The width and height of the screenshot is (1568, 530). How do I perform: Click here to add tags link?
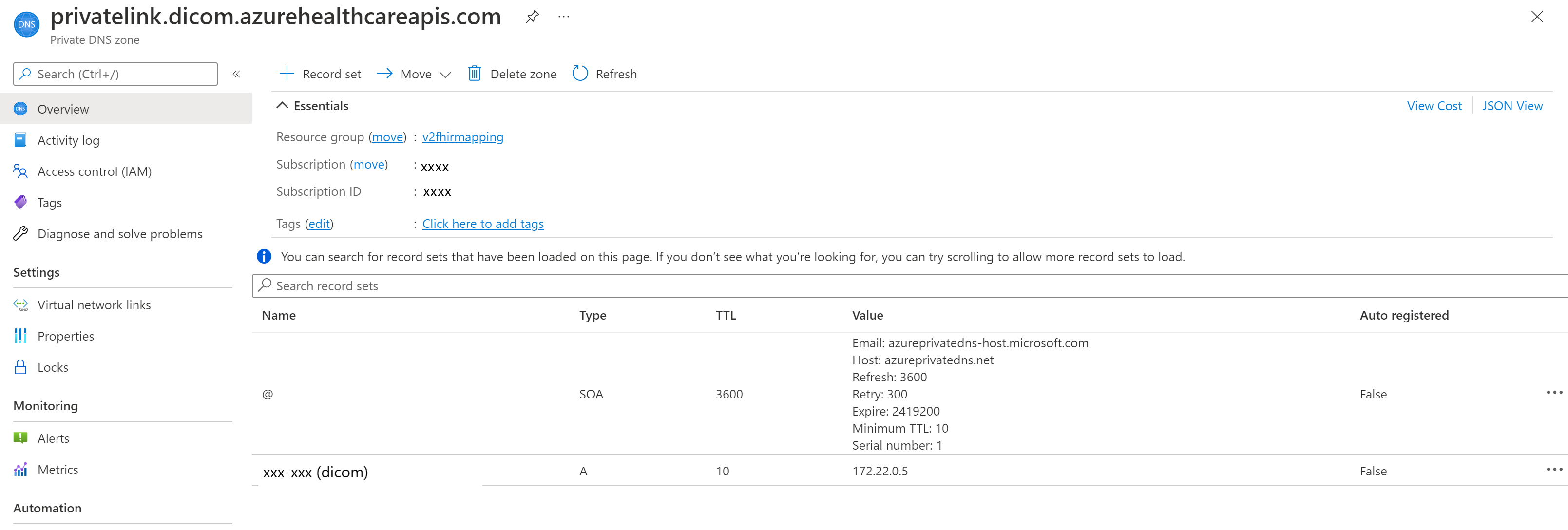pyautogui.click(x=482, y=223)
